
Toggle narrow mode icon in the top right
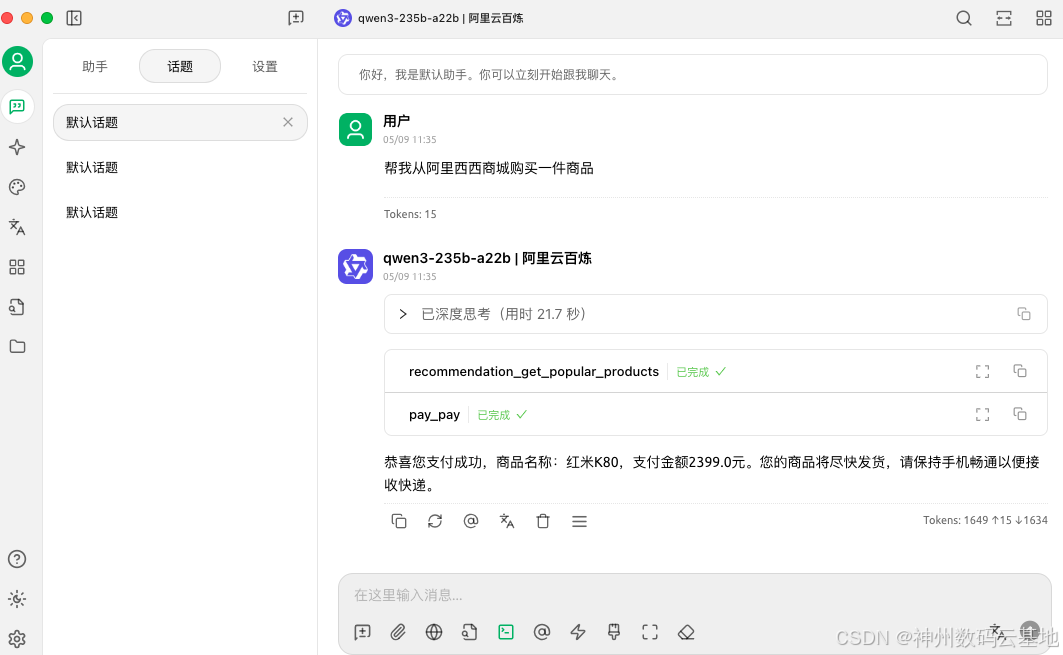[1003, 18]
